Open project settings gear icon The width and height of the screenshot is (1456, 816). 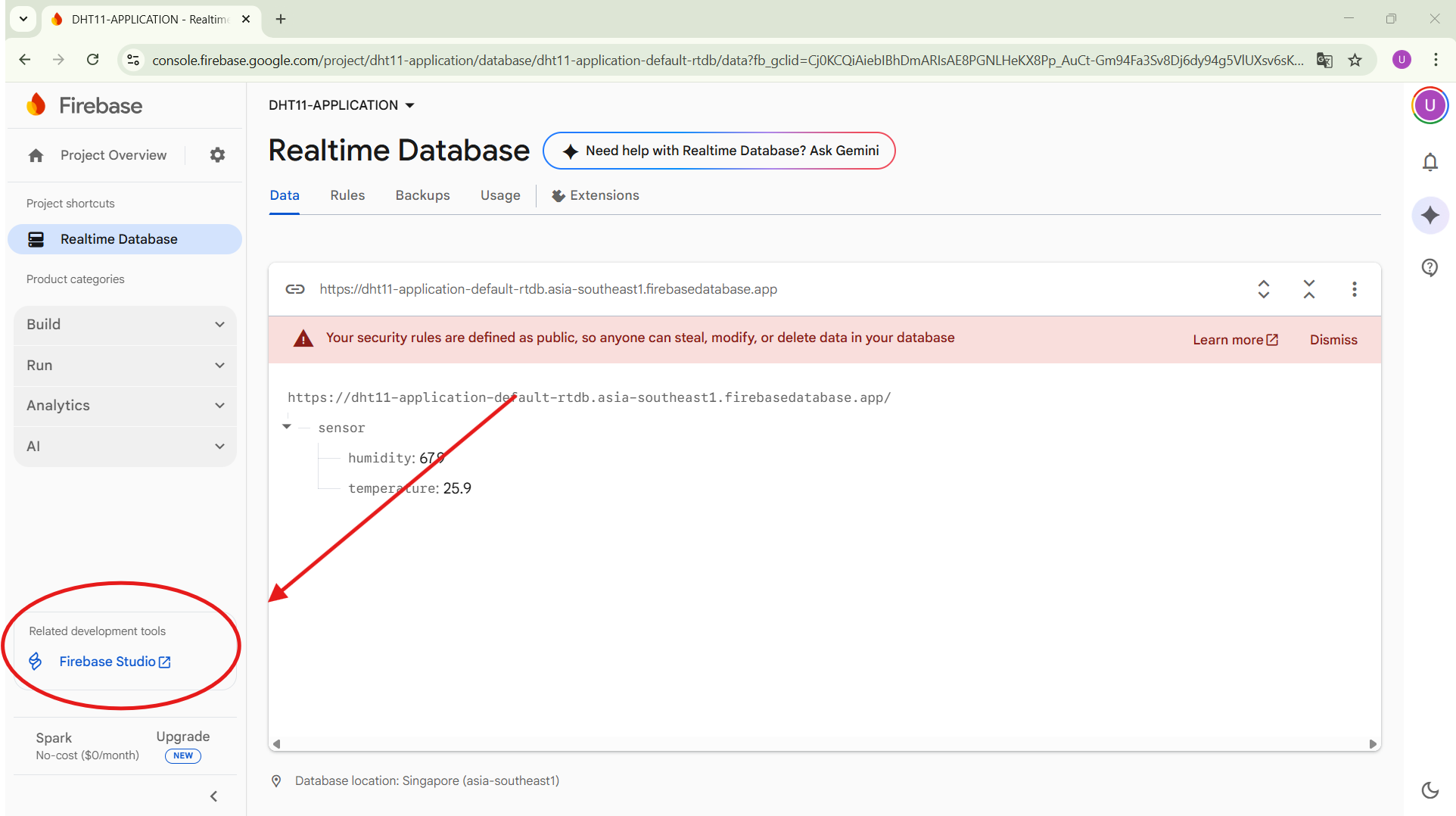[217, 155]
